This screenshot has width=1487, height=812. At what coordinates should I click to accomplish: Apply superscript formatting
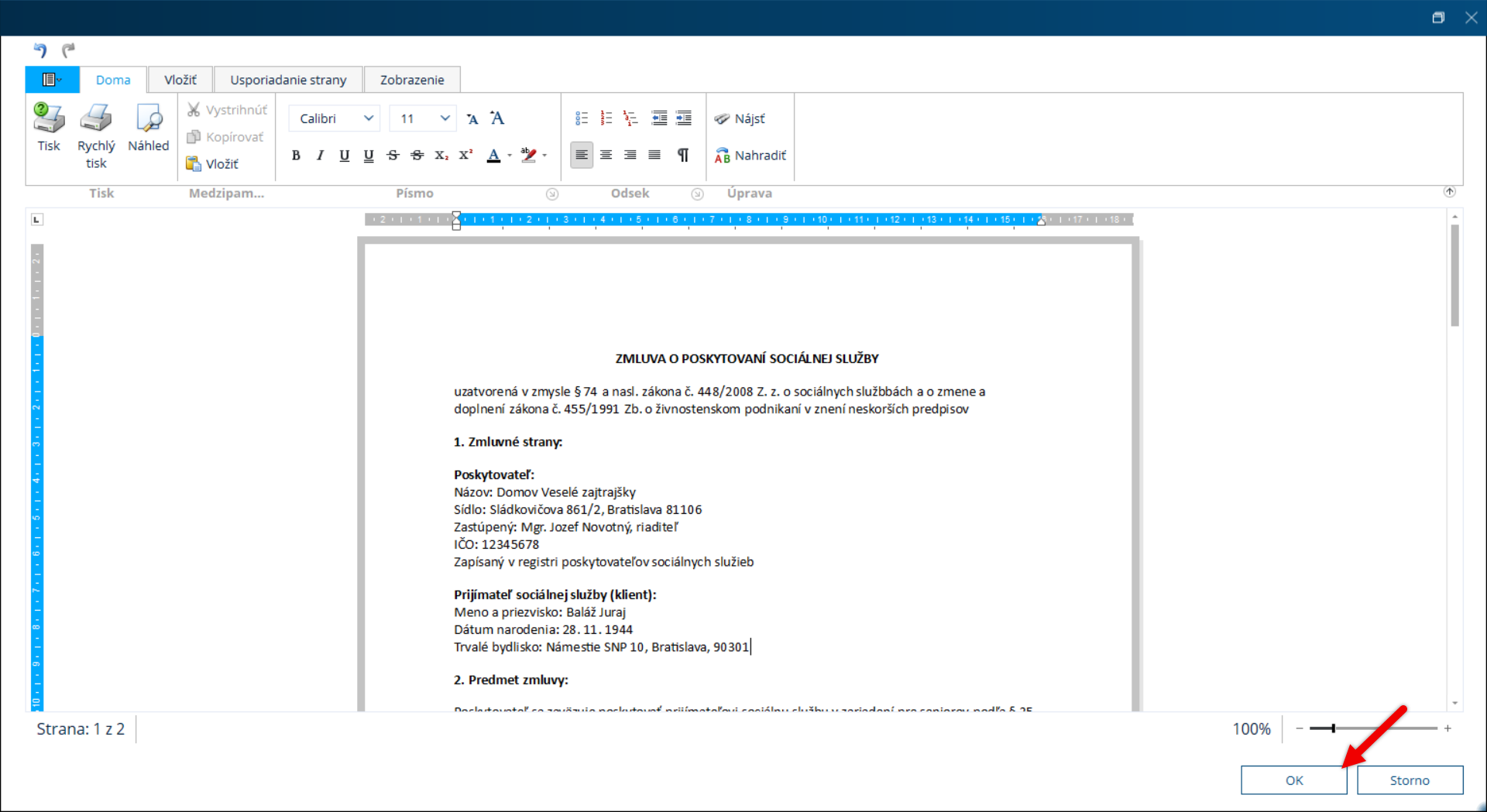tap(465, 156)
